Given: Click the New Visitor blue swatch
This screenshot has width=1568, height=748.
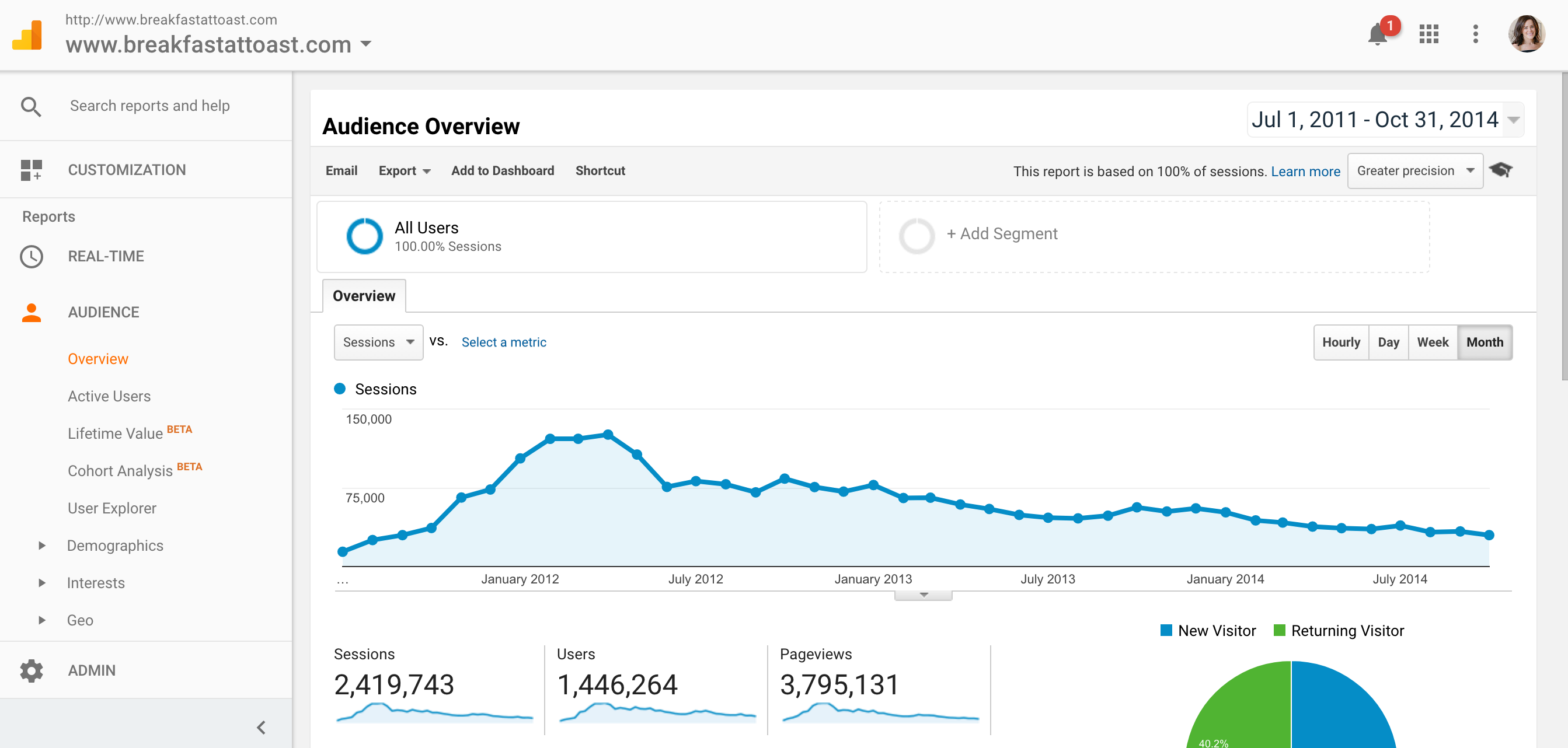Looking at the screenshot, I should [1166, 631].
